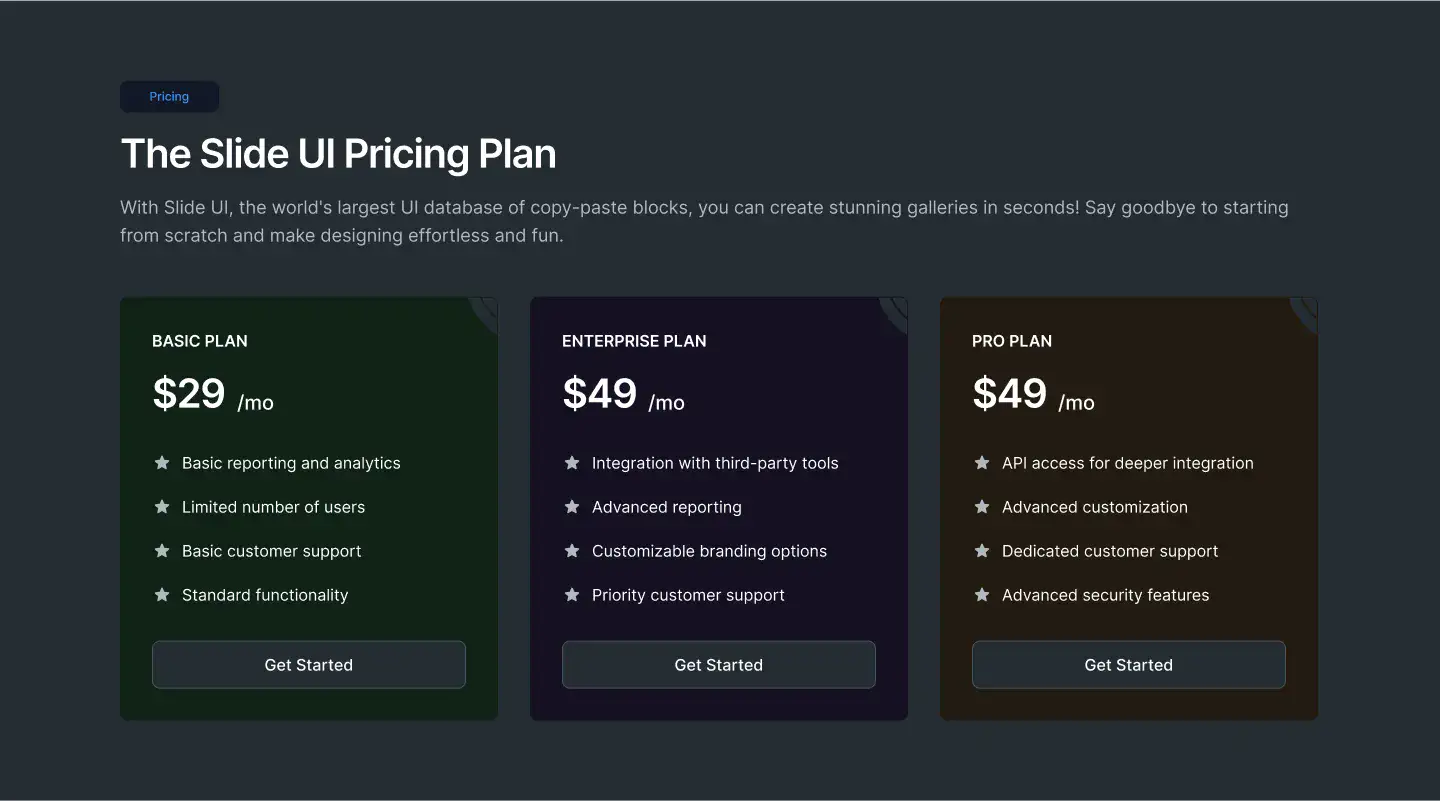The width and height of the screenshot is (1440, 801).
Task: Click the Pricing badge above the heading
Action: (x=169, y=97)
